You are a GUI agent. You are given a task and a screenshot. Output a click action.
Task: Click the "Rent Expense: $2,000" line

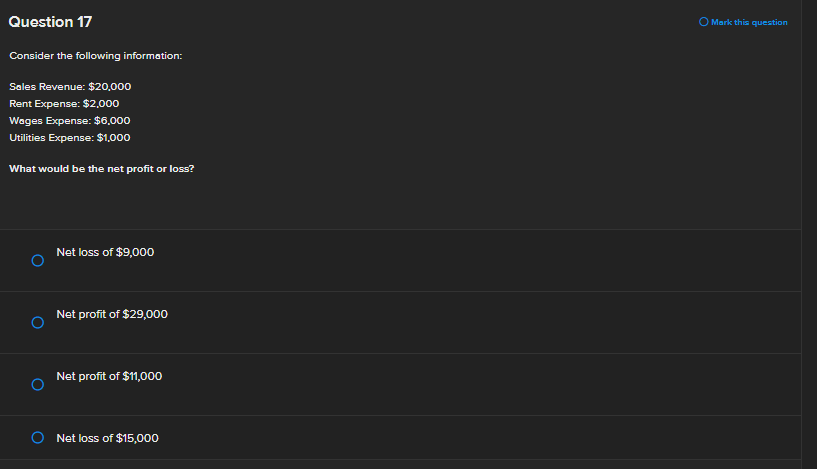64,104
